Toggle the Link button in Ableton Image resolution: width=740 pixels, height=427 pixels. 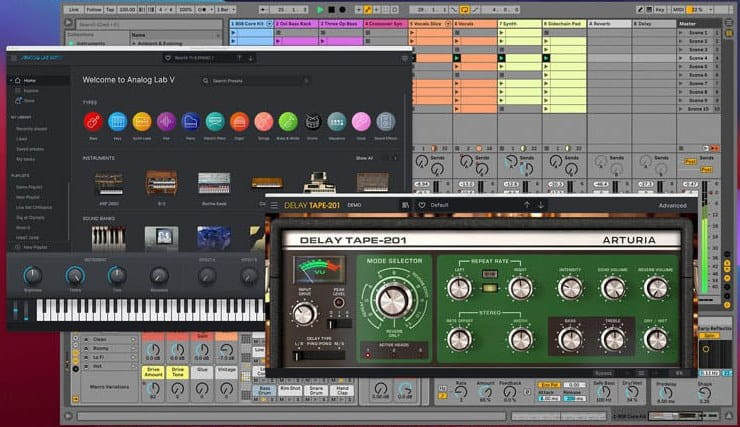(x=69, y=8)
